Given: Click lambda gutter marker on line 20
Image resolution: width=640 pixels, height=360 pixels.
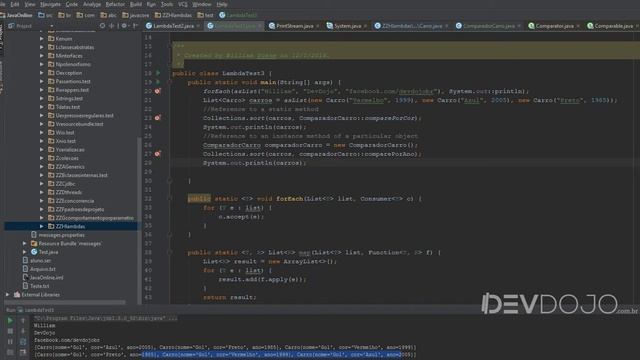Looking at the screenshot, I should (x=158, y=91).
